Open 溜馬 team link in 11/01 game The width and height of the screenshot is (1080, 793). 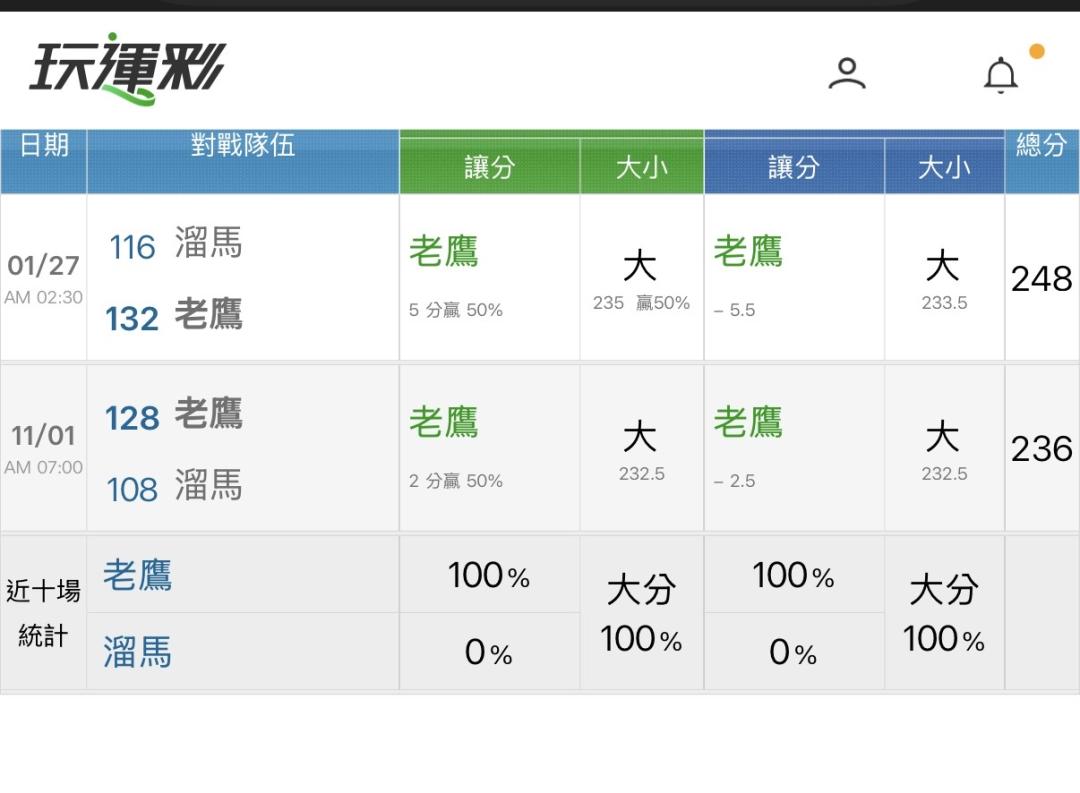click(x=208, y=487)
